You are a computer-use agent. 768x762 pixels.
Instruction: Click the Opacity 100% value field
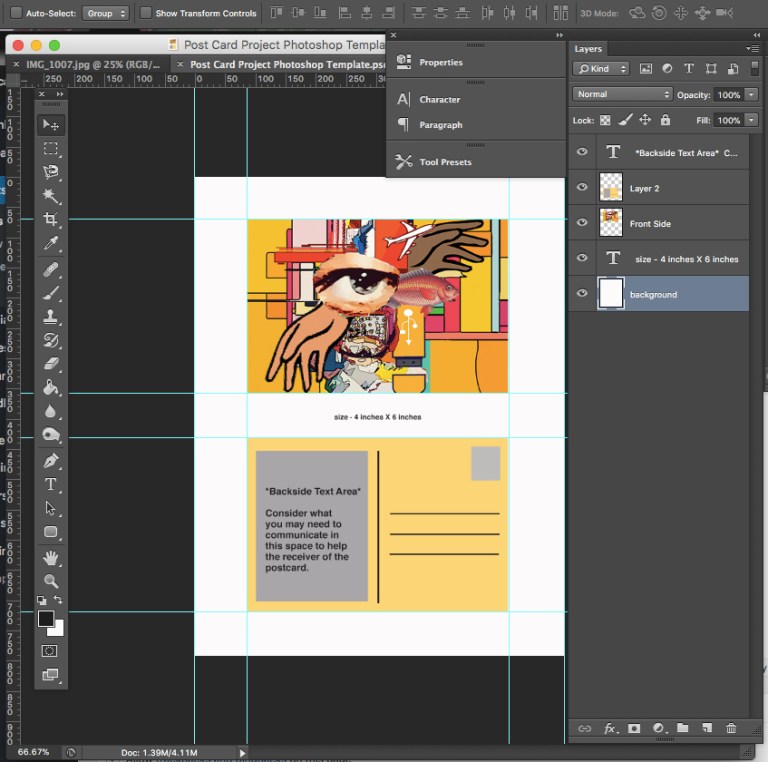click(x=729, y=95)
